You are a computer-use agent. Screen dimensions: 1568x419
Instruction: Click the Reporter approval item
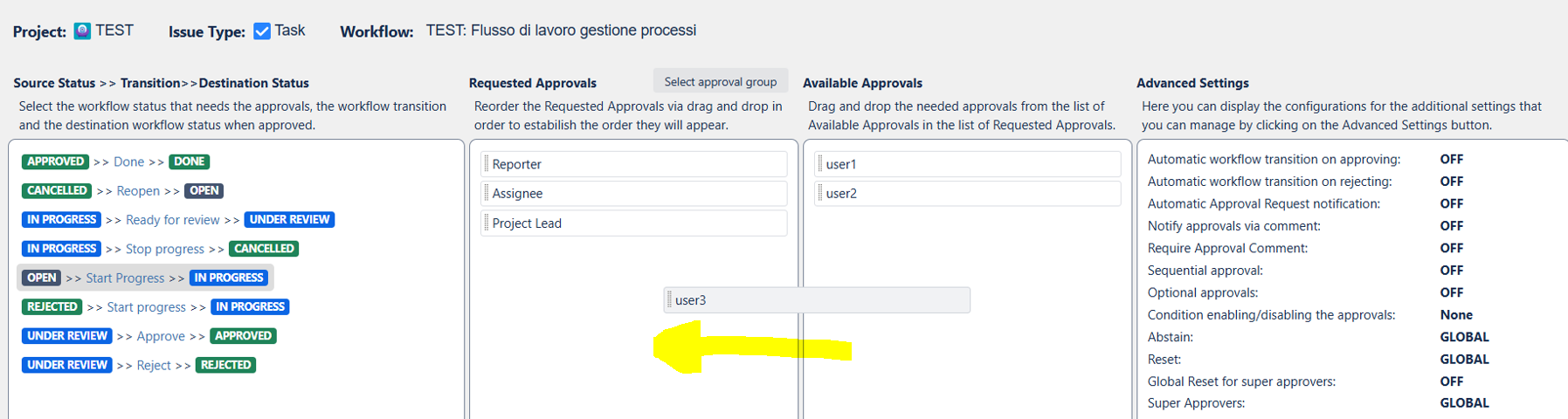(634, 164)
